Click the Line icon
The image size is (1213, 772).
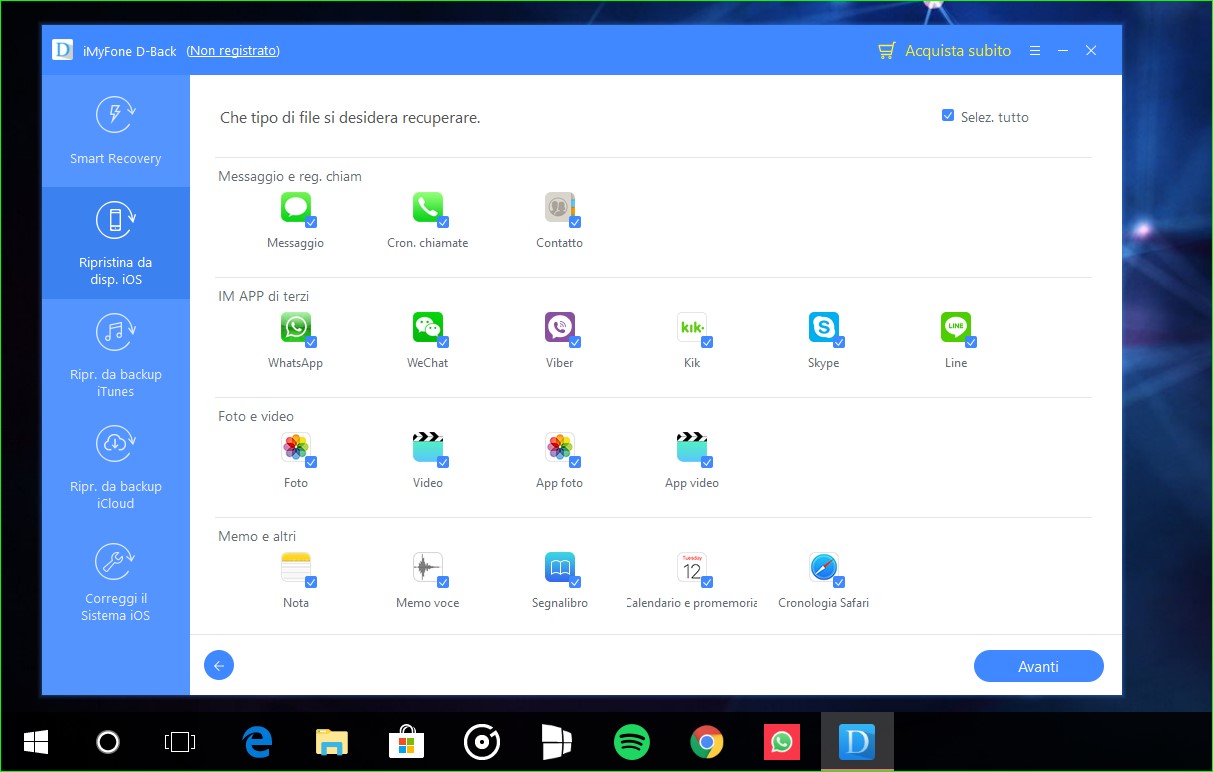coord(955,328)
